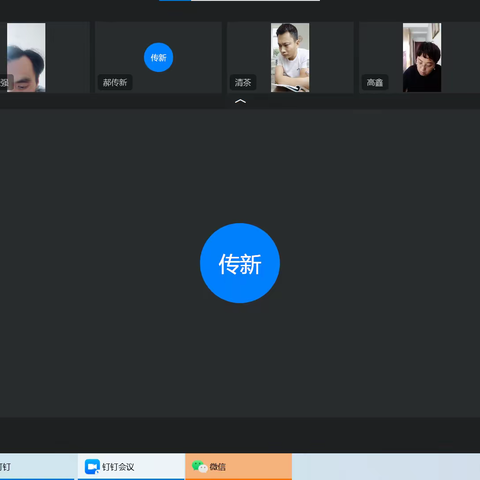Open 高鑫 participant video thumbnail

(422, 57)
